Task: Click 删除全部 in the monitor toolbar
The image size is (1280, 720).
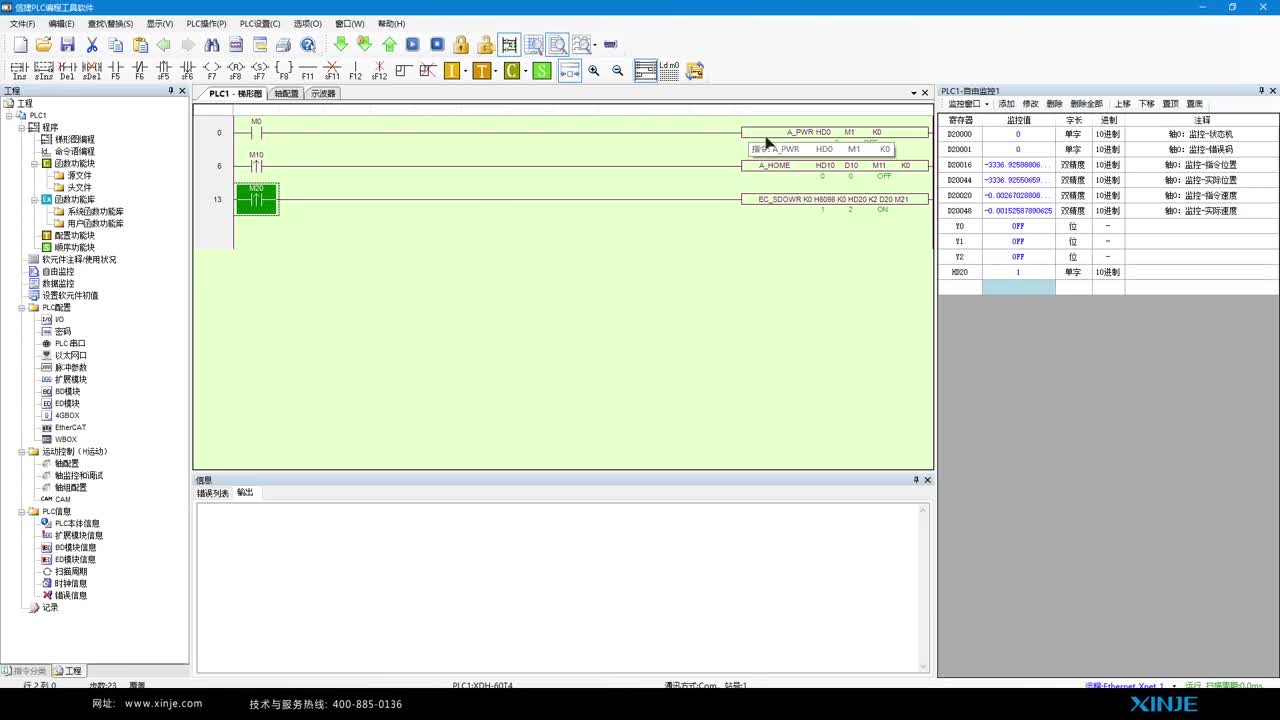Action: [1086, 104]
